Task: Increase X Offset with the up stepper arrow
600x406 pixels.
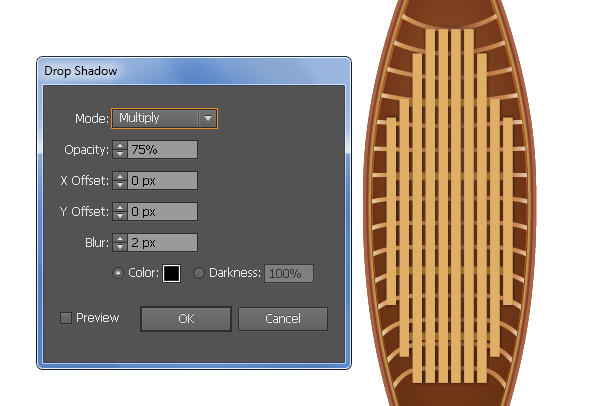Action: pyautogui.click(x=120, y=176)
